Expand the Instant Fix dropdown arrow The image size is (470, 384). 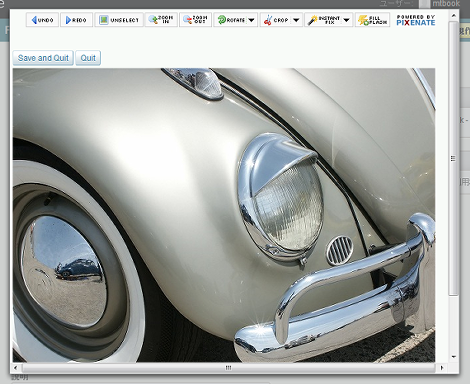(347, 20)
